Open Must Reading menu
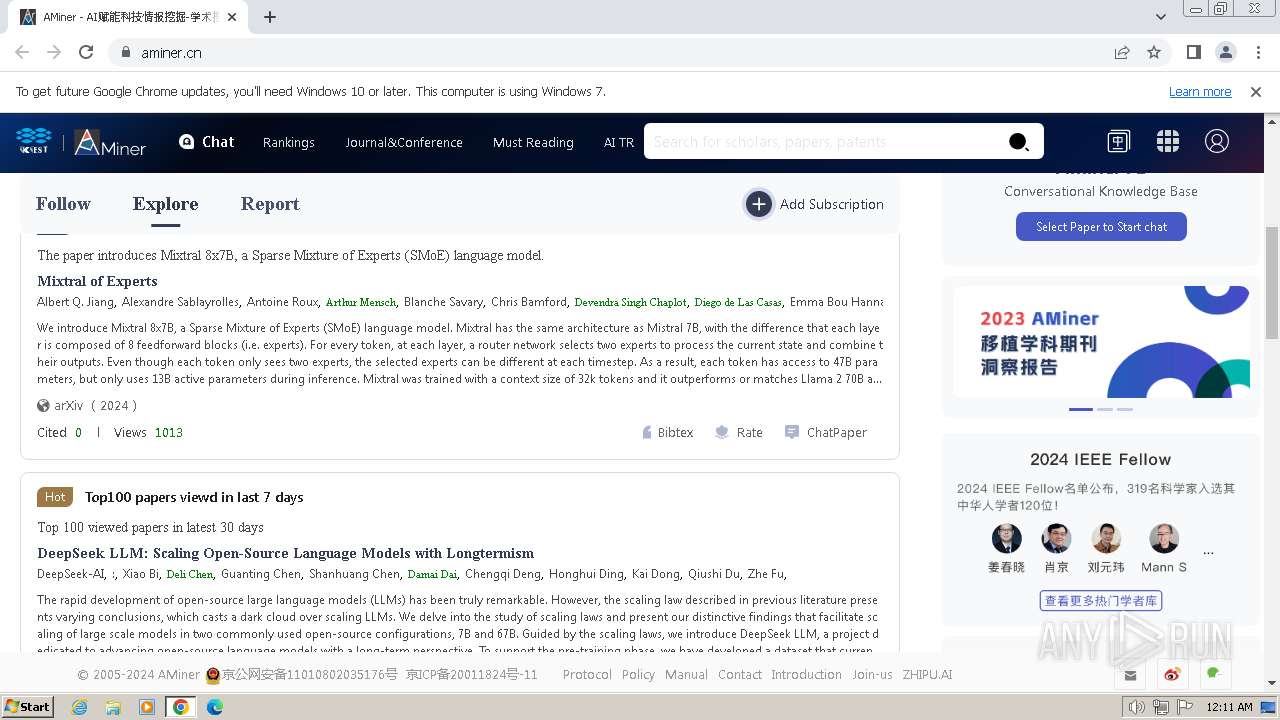 [533, 143]
